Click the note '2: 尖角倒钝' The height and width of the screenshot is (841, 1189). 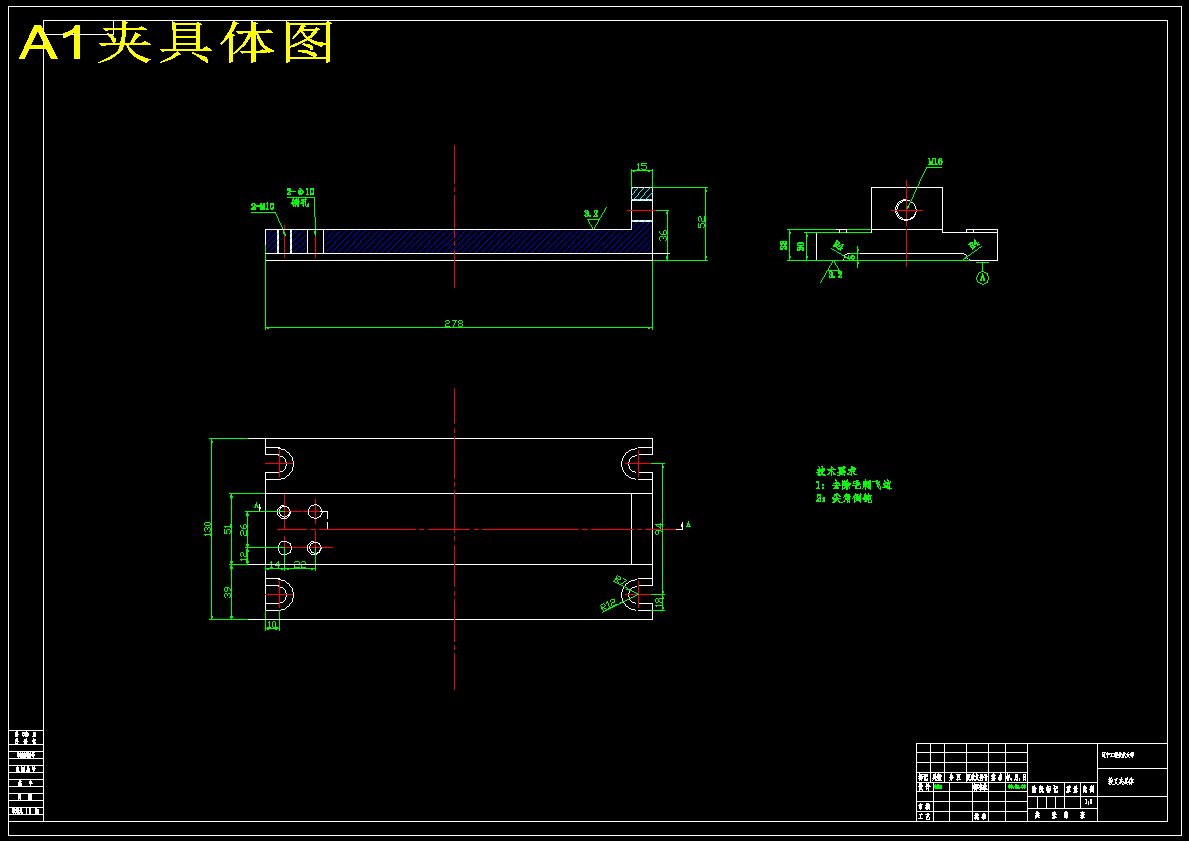pos(844,498)
